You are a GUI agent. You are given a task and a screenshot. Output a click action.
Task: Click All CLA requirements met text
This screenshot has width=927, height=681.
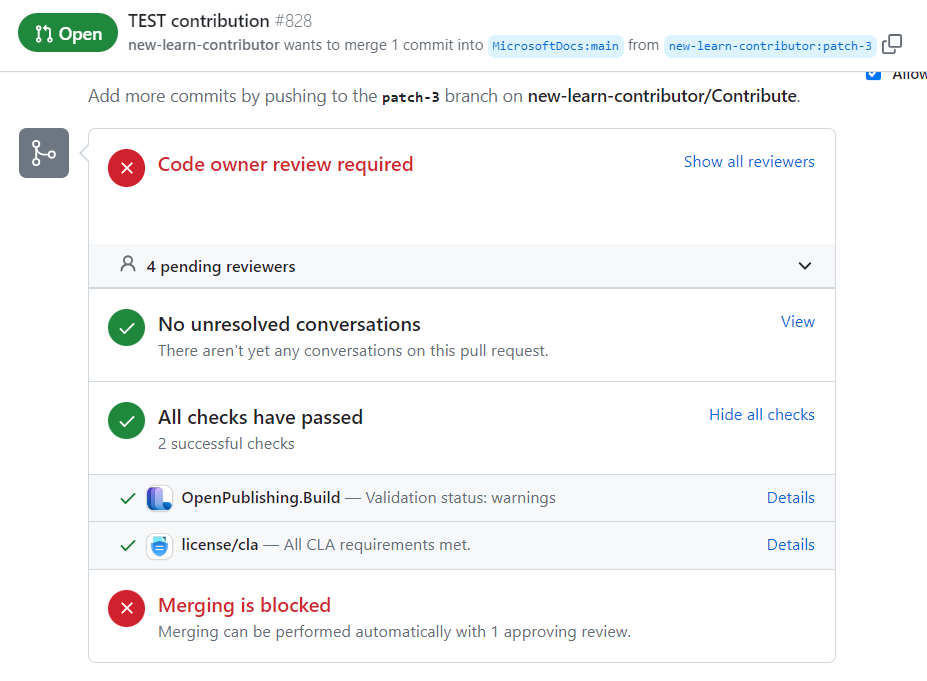pos(377,544)
